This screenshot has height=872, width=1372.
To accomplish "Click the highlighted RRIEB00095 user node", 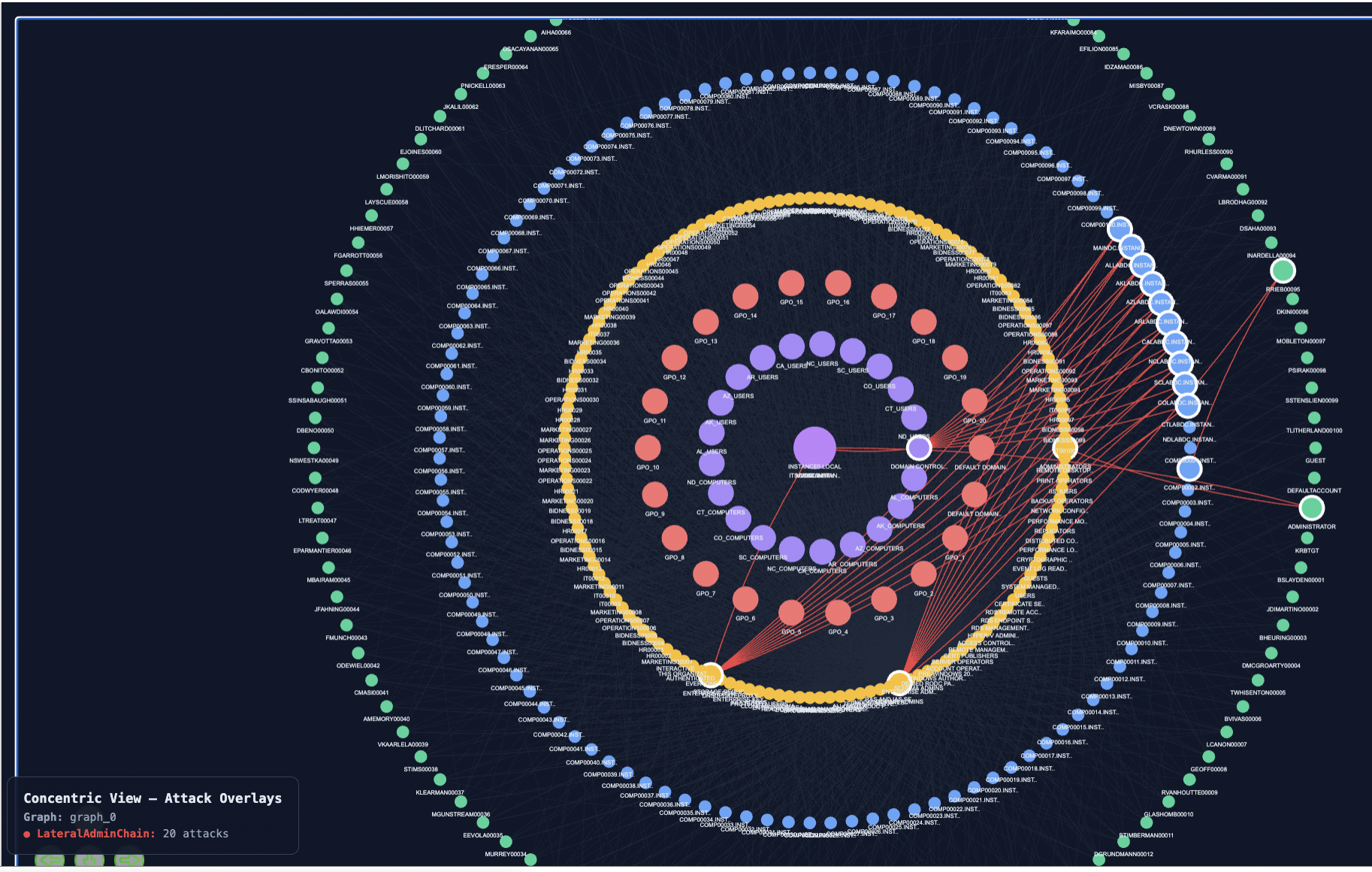I will [1283, 271].
